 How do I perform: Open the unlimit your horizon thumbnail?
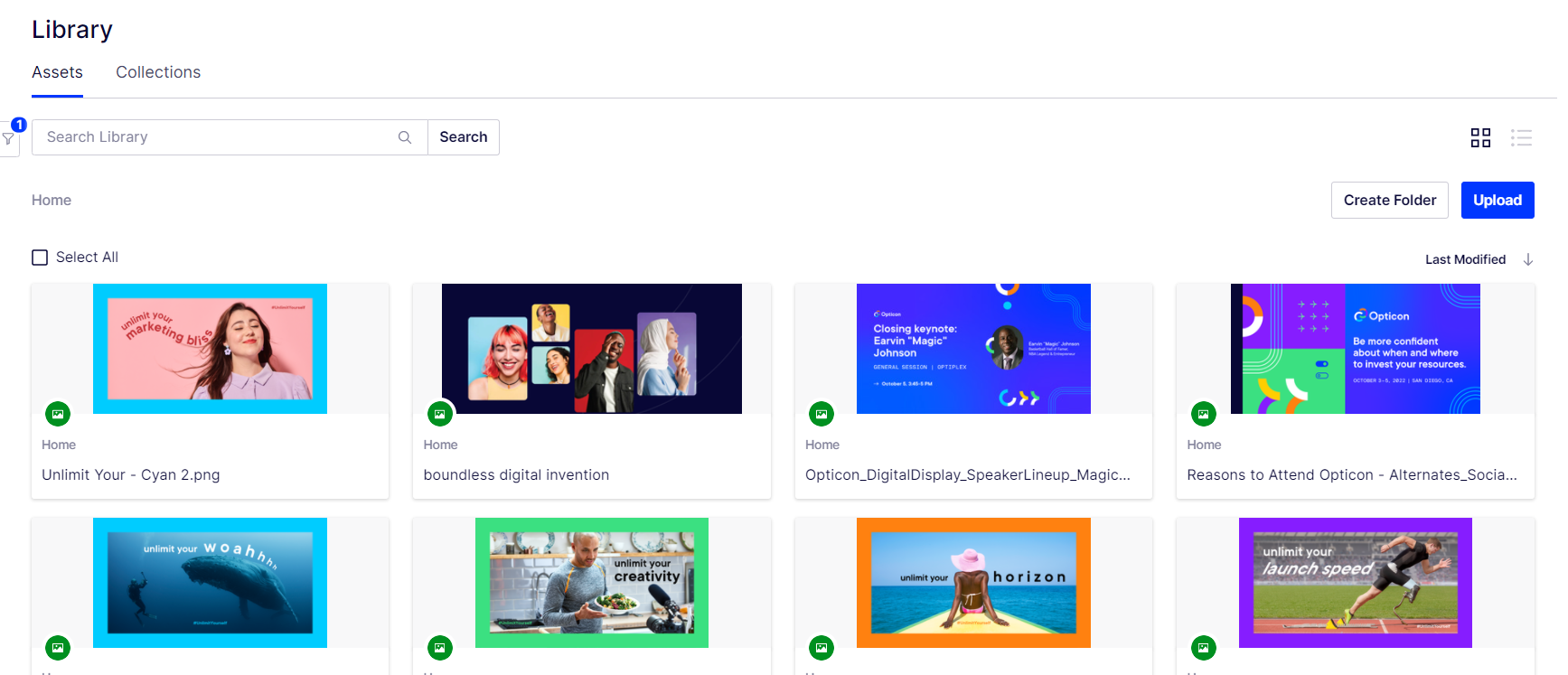point(973,583)
